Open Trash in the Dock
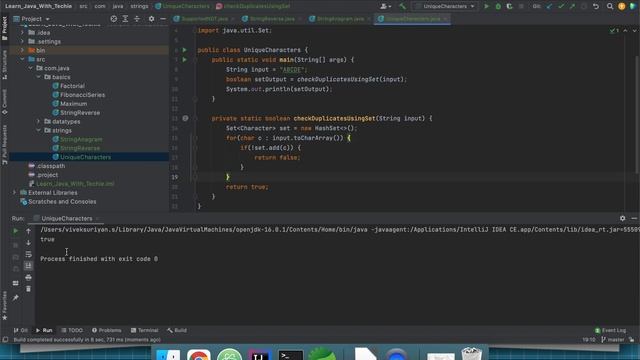The height and width of the screenshot is (360, 640). tap(471, 353)
